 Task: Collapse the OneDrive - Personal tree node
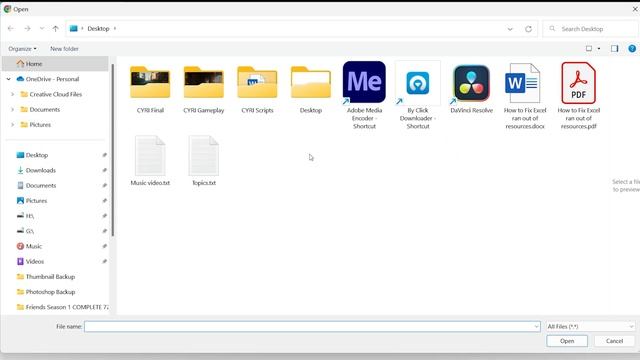9,79
